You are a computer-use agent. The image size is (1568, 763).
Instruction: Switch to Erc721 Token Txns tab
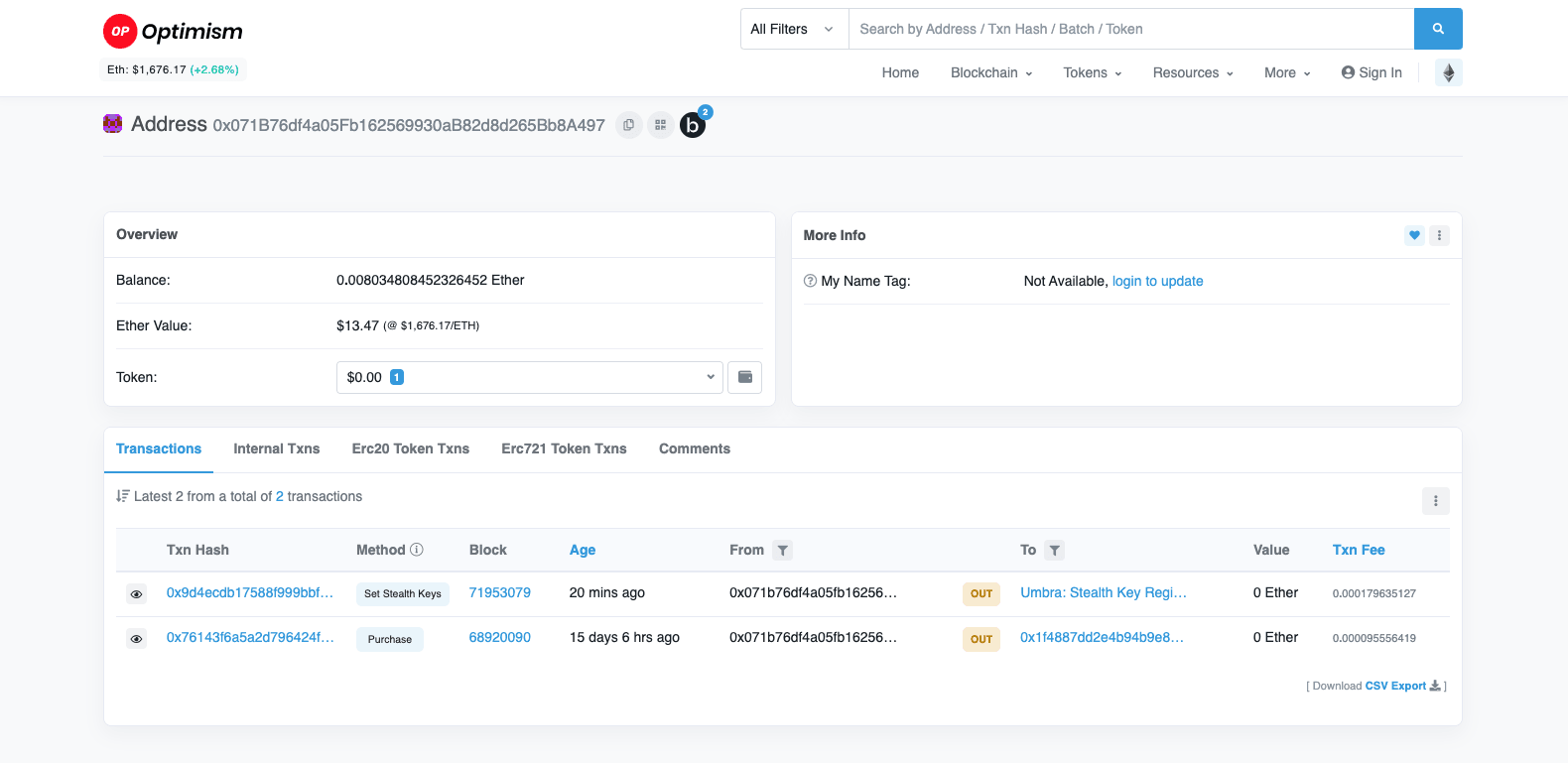564,448
